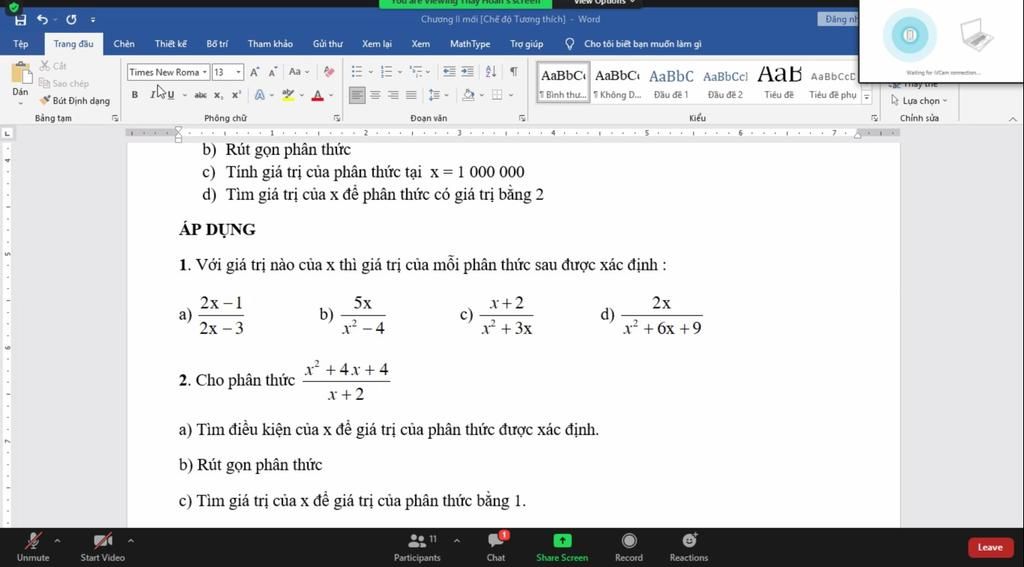Open the underline style dropdown arrow
This screenshot has height=567, width=1024.
point(184,95)
